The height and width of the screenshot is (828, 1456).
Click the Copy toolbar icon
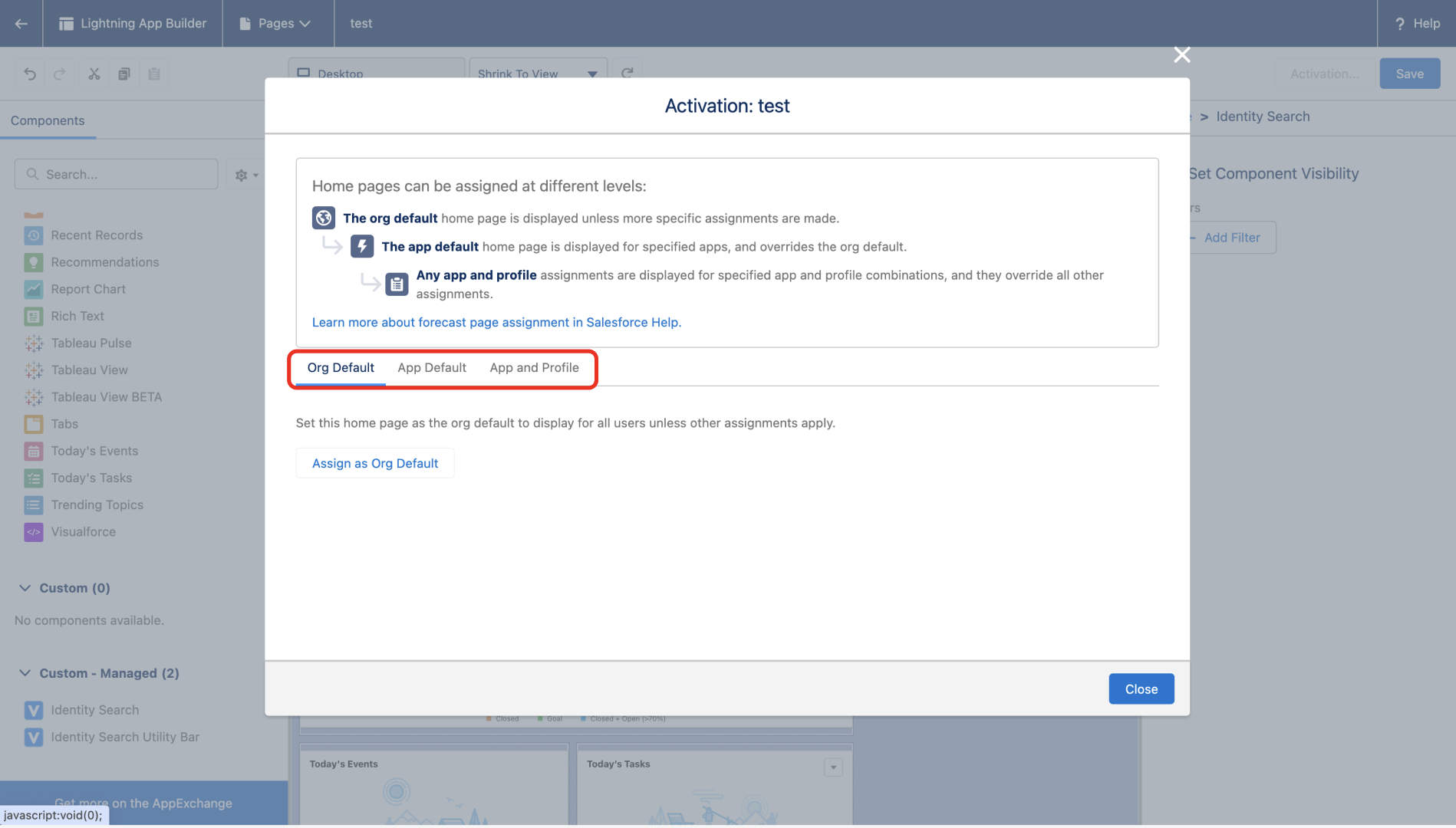tap(124, 74)
